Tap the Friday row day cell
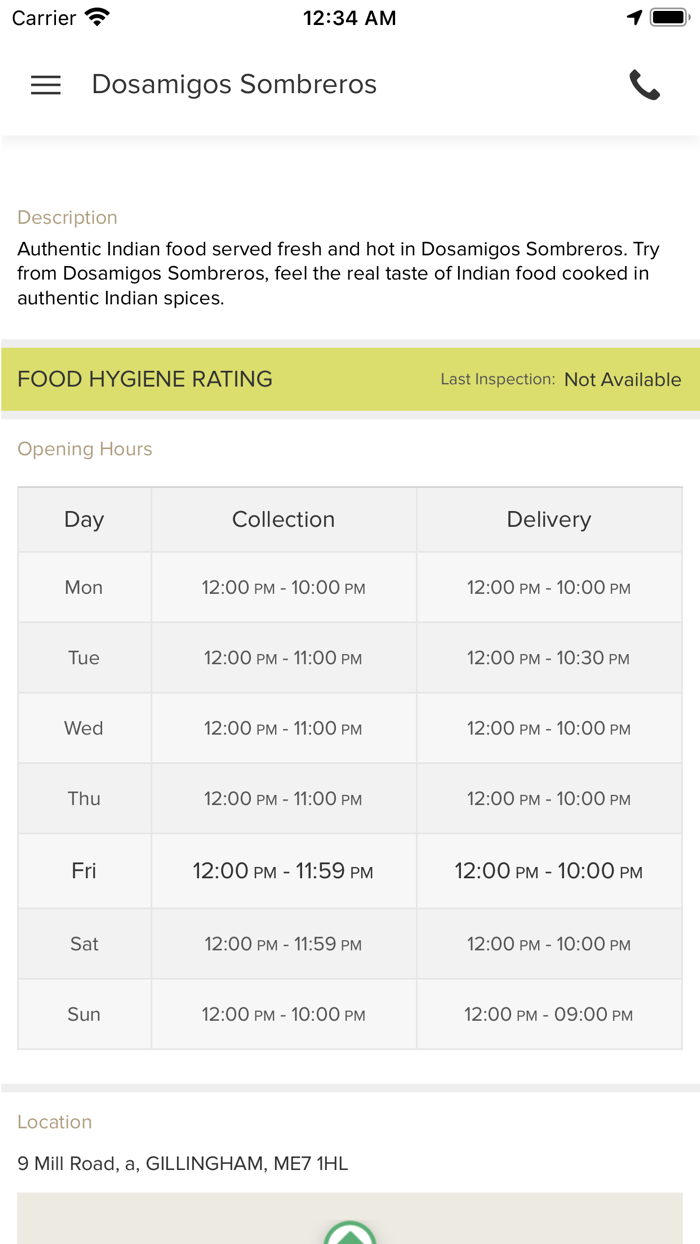The height and width of the screenshot is (1244, 700). pos(84,871)
